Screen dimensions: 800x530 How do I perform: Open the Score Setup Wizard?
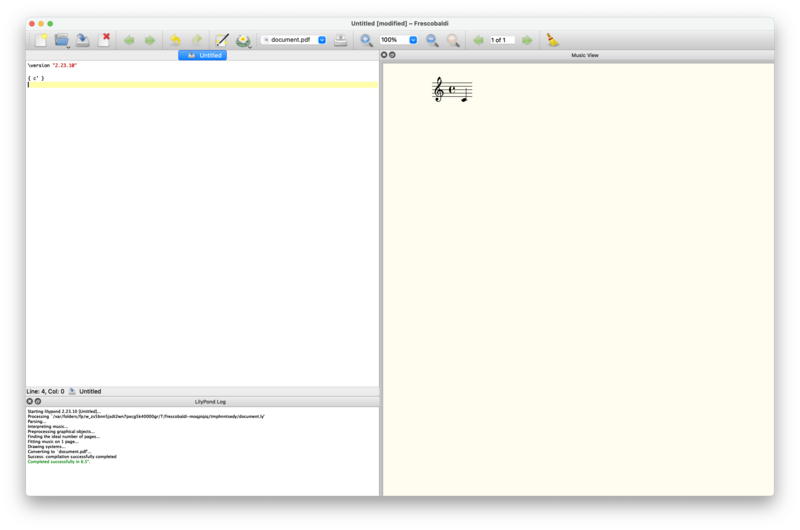222,40
